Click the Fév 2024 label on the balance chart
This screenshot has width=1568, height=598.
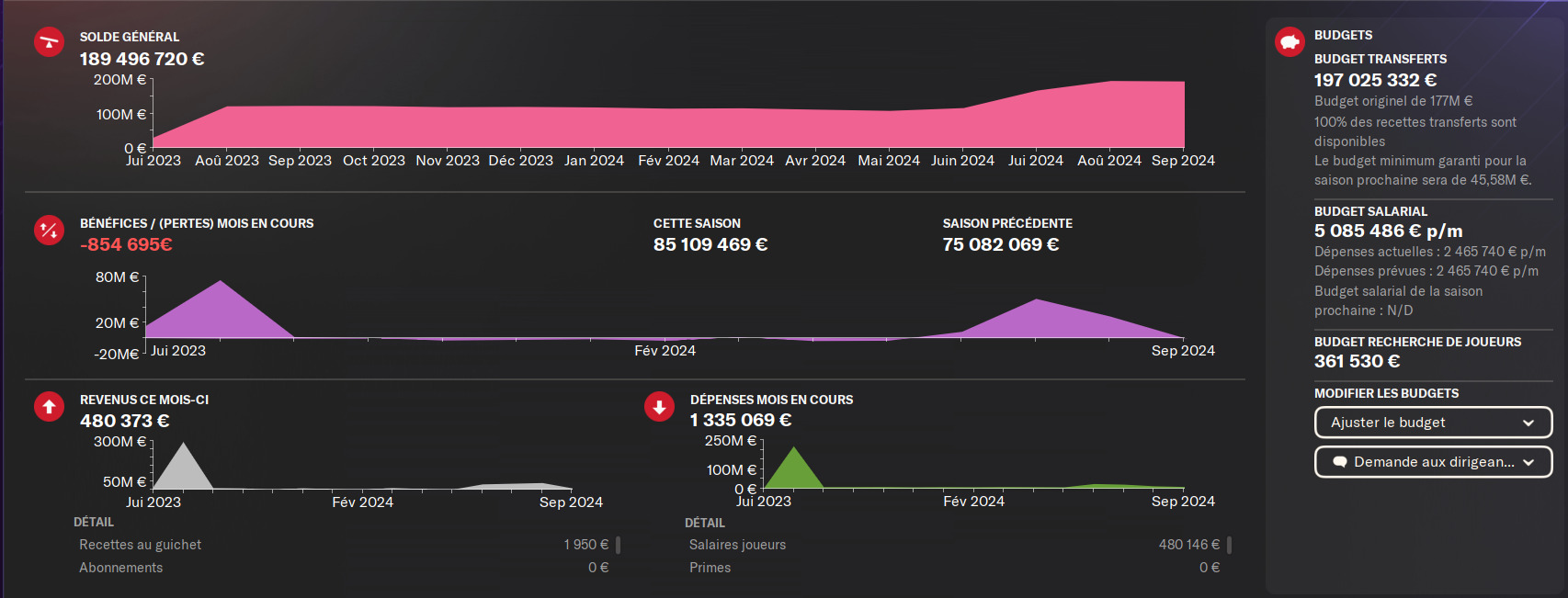click(668, 161)
